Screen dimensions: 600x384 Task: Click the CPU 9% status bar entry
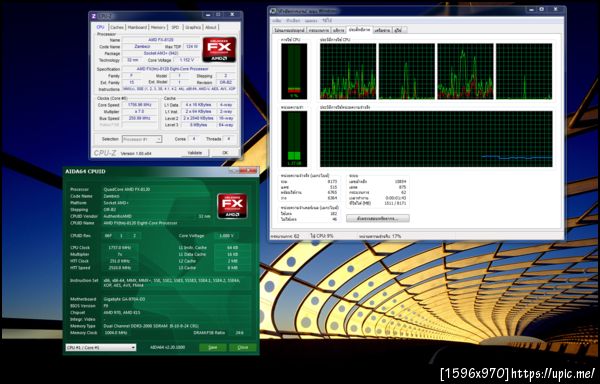point(322,236)
